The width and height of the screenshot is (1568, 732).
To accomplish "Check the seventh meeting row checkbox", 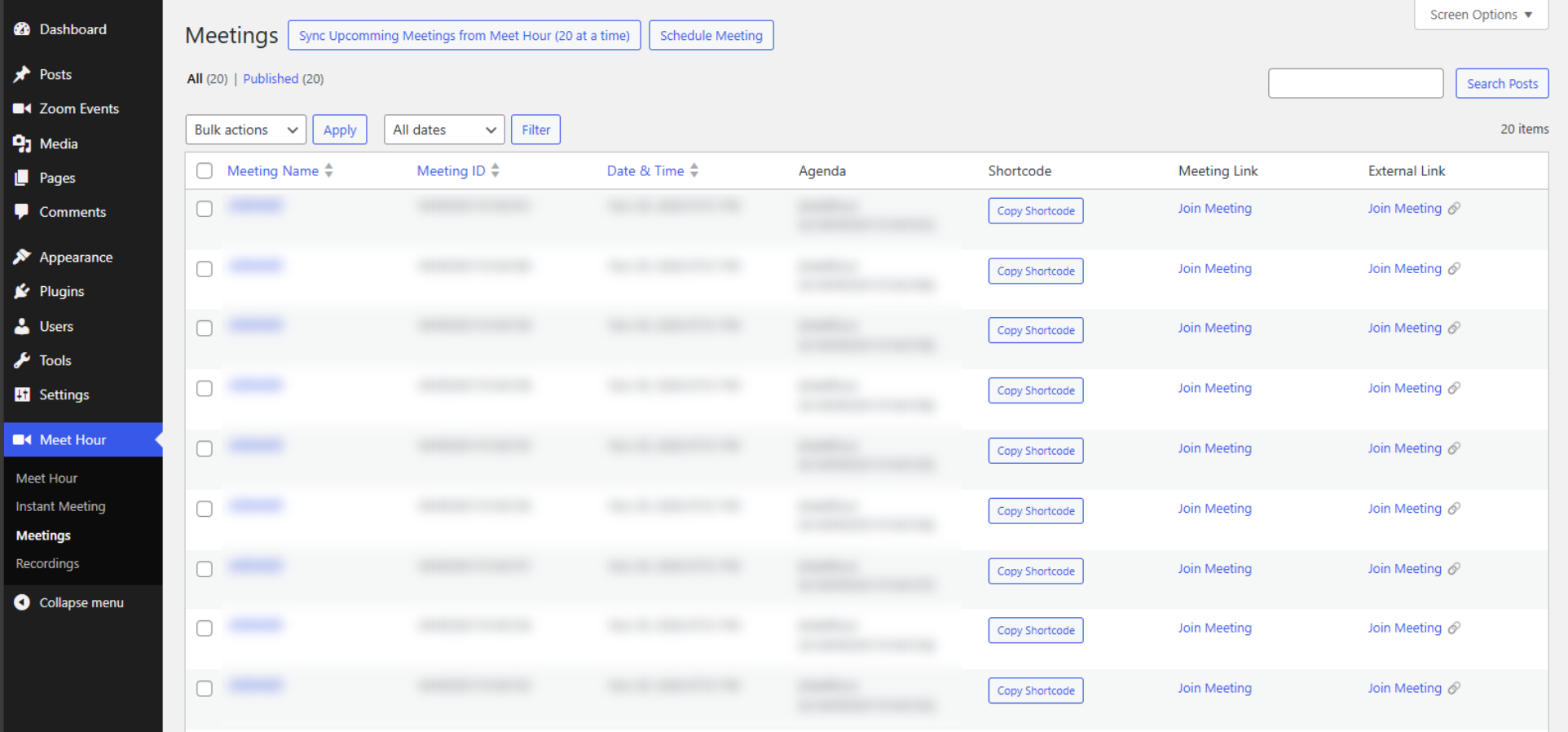I will (205, 569).
